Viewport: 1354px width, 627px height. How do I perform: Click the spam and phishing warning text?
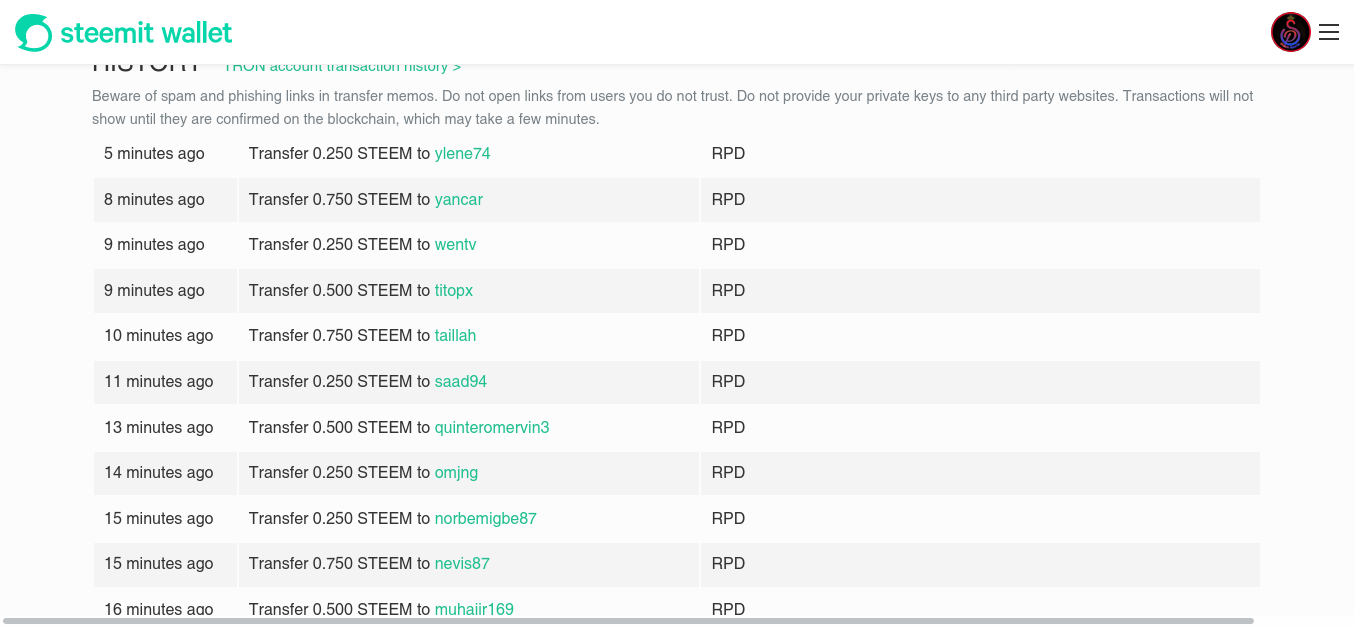pyautogui.click(x=672, y=108)
